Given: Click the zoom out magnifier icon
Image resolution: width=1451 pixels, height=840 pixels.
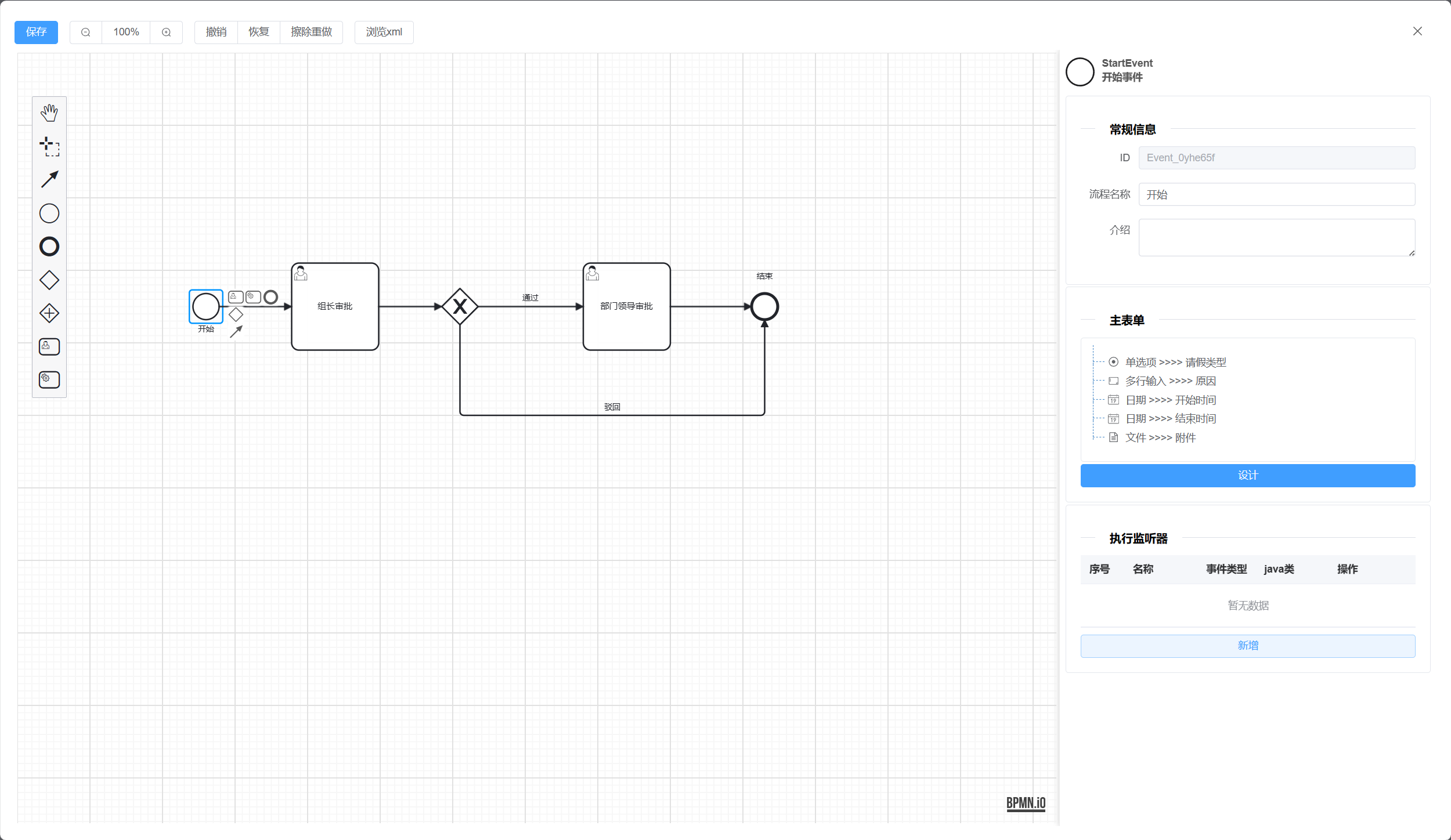Looking at the screenshot, I should tap(86, 32).
